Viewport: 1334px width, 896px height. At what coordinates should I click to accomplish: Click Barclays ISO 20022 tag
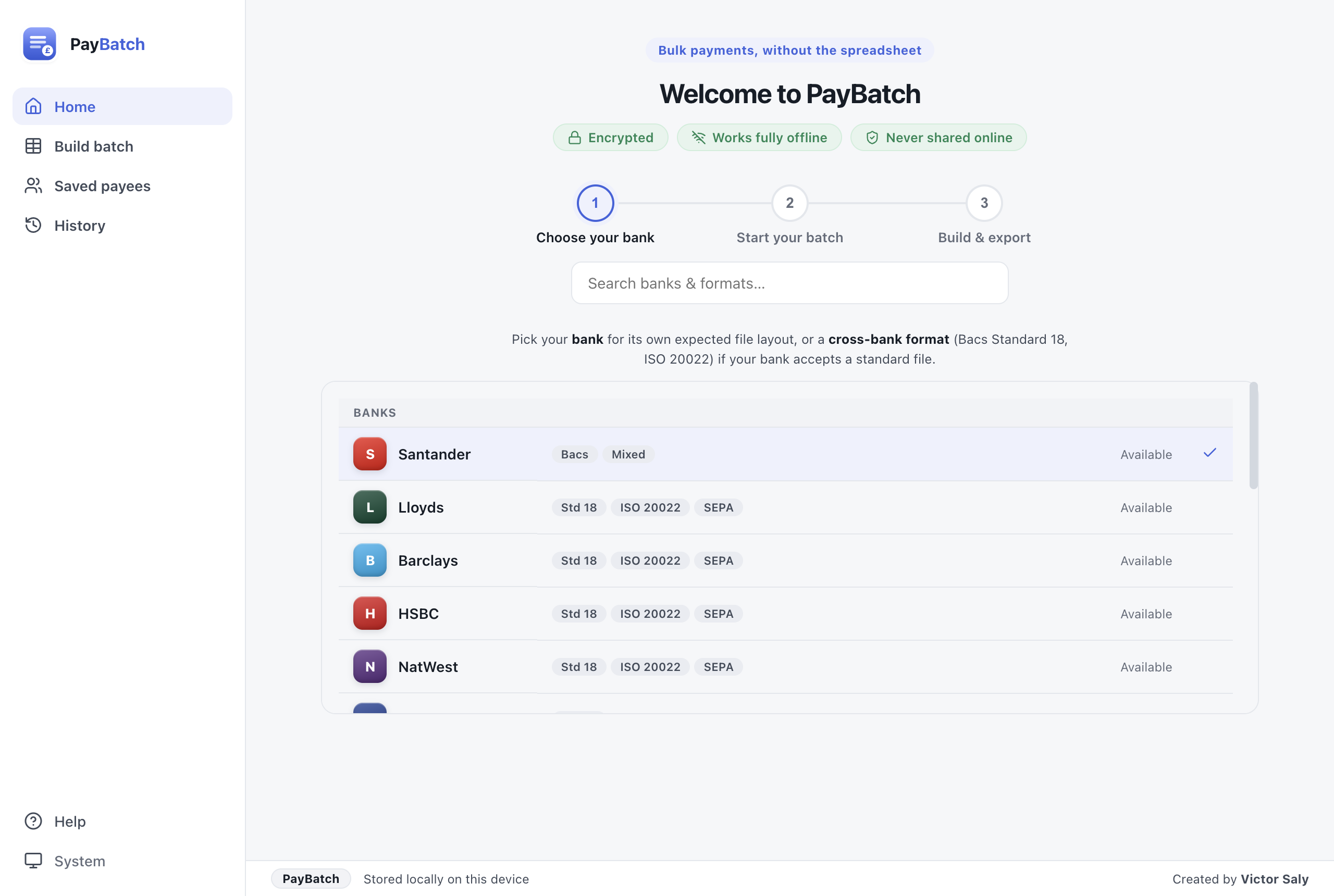pyautogui.click(x=650, y=561)
